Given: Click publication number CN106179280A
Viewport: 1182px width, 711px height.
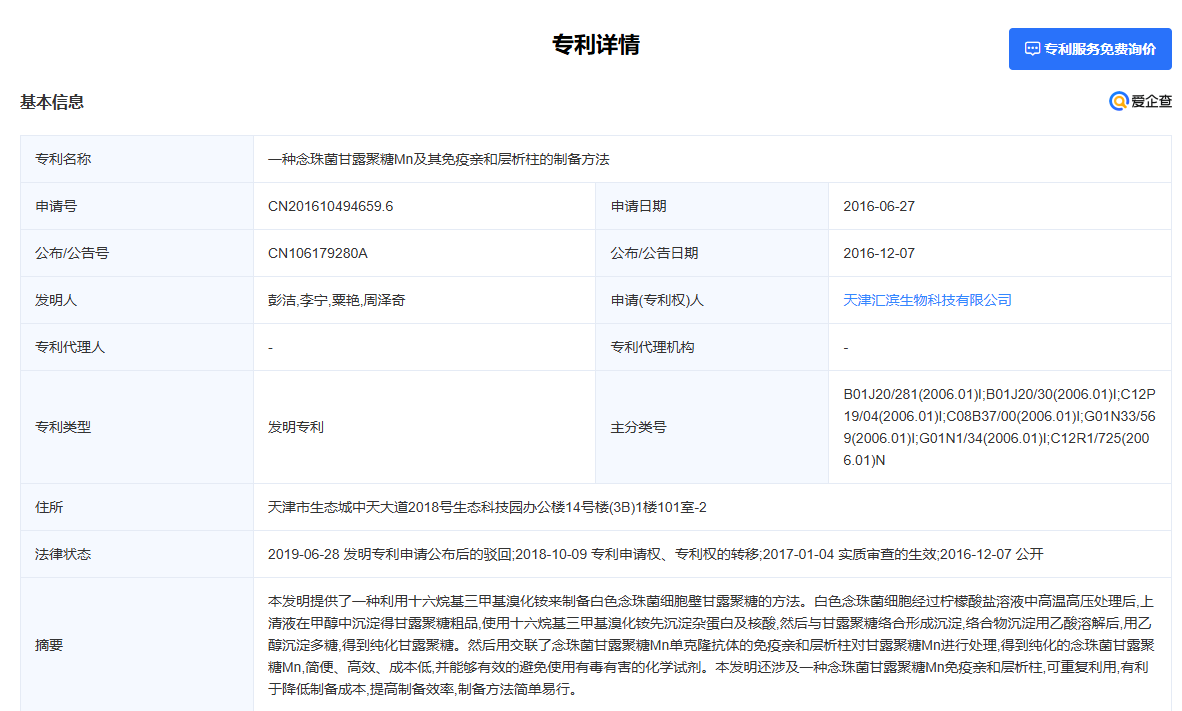Looking at the screenshot, I should coord(317,253).
